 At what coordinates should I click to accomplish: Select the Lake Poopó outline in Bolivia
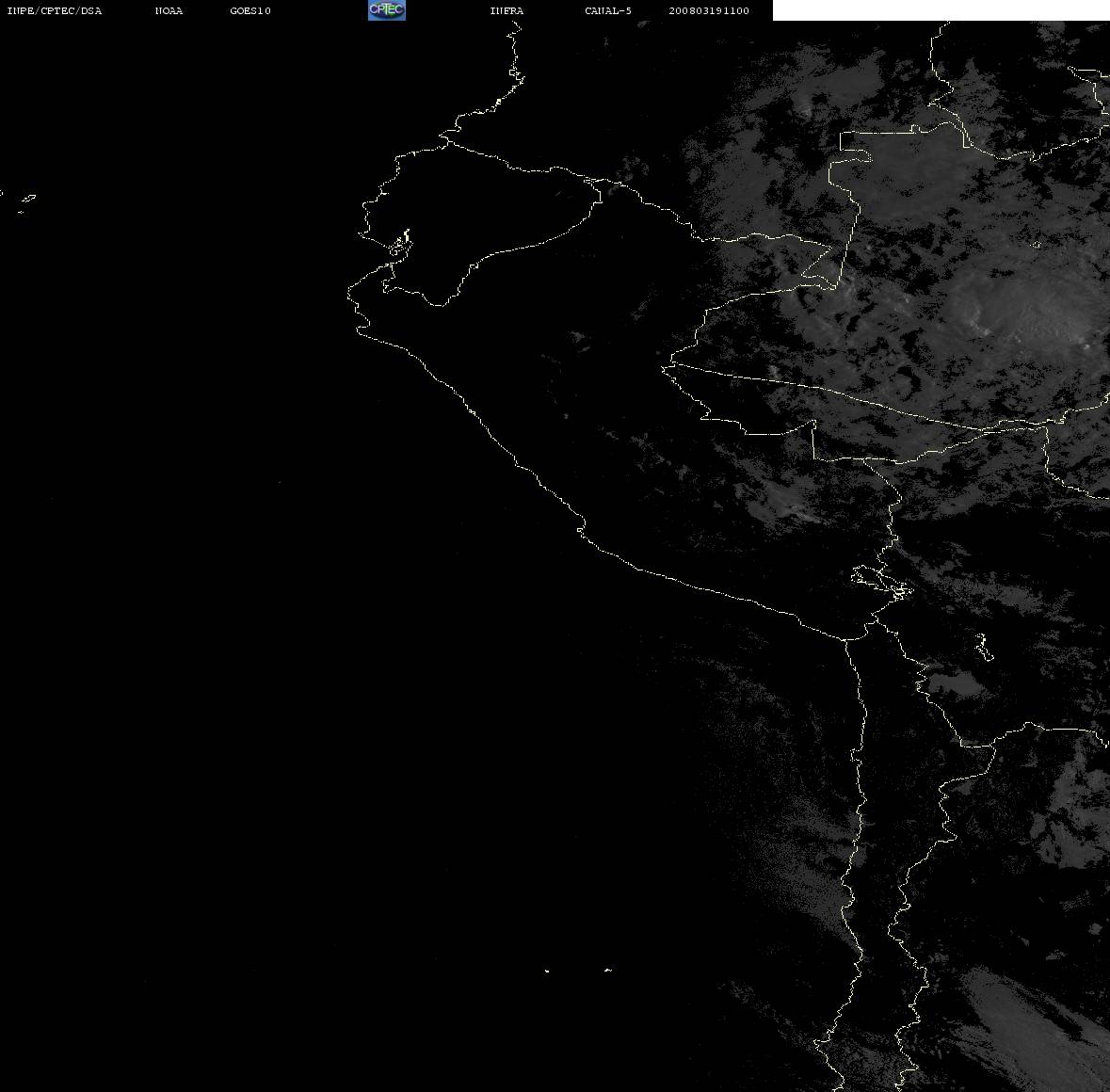[982, 647]
